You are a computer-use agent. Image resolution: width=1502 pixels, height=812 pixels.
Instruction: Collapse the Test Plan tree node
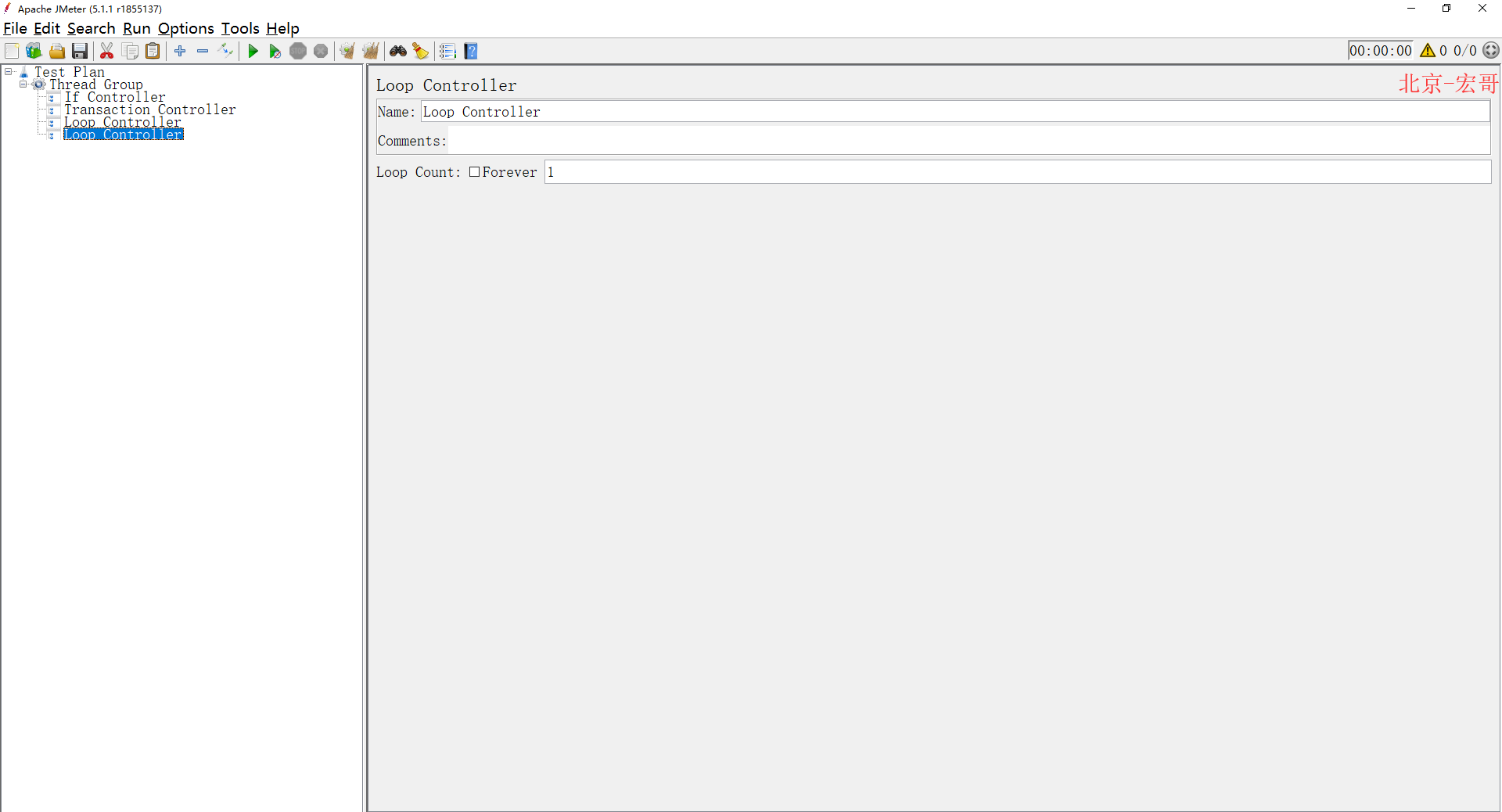coord(9,72)
